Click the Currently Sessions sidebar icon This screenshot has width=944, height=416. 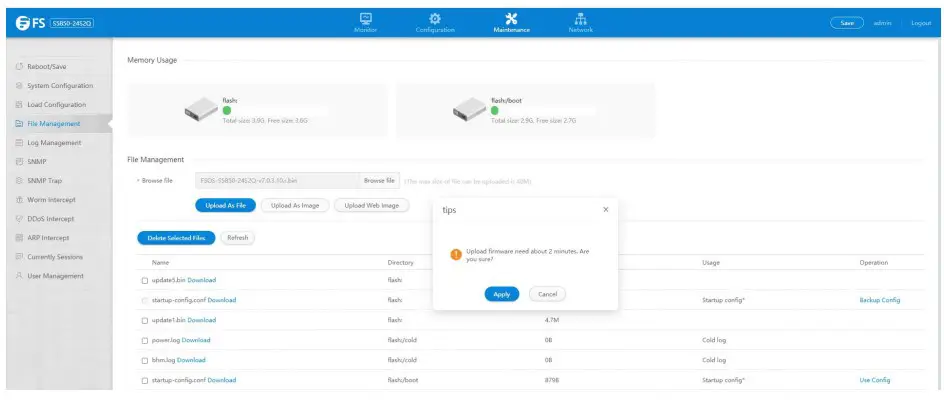click(x=19, y=257)
